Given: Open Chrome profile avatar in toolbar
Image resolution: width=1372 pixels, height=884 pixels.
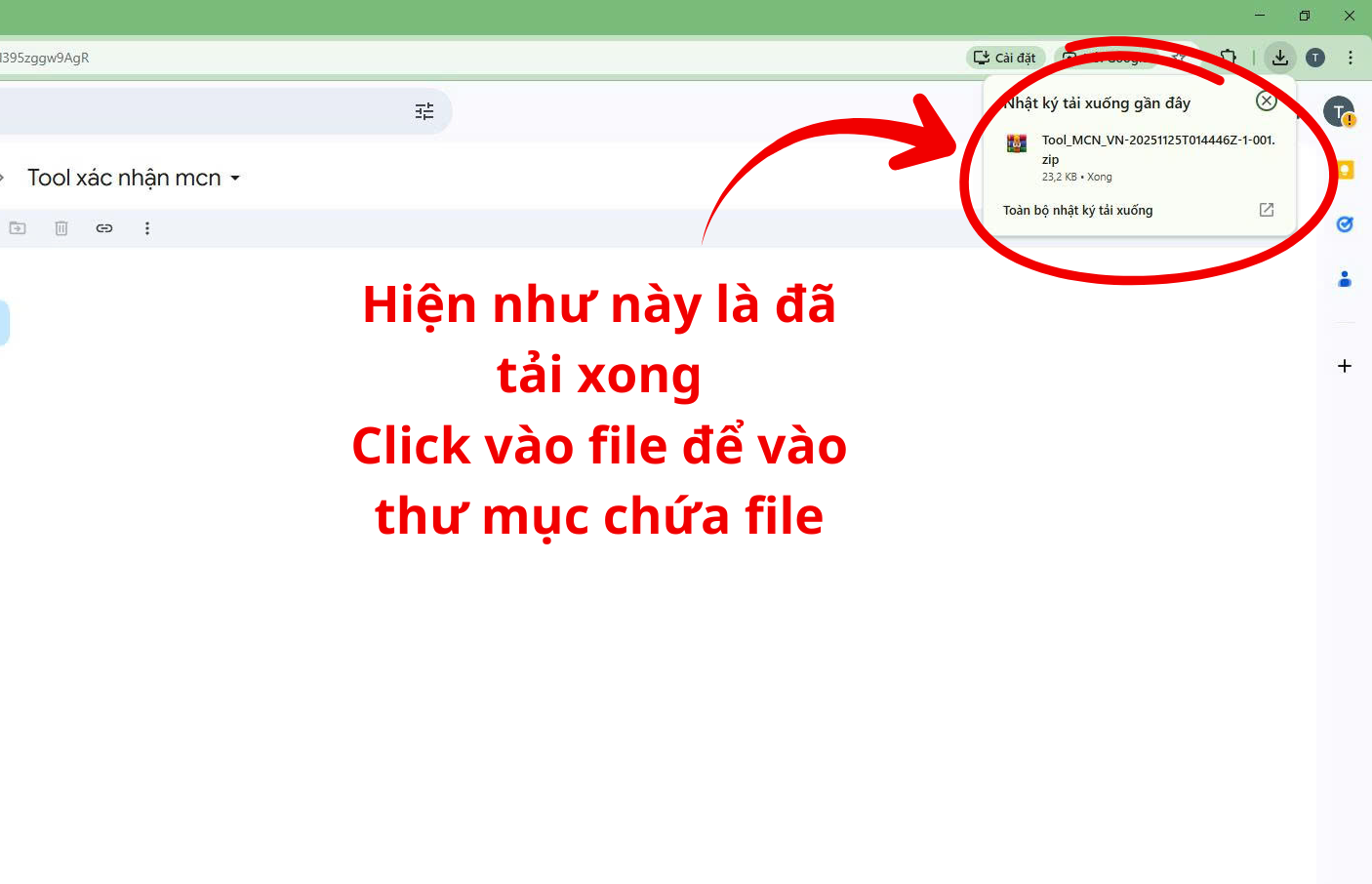Looking at the screenshot, I should point(1315,58).
